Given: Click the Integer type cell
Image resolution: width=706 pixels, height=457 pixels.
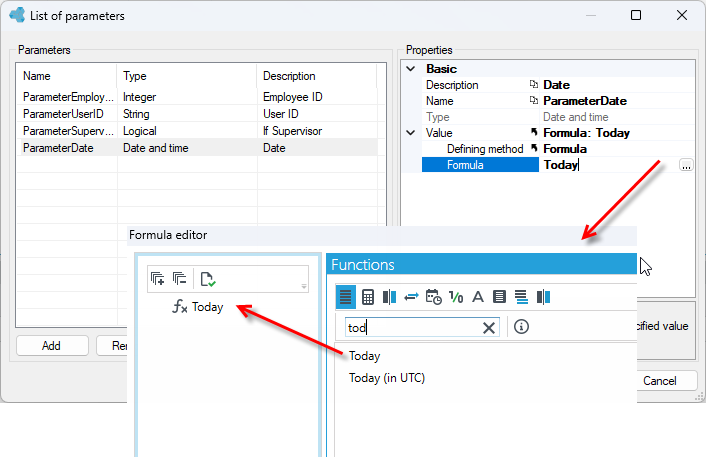Looking at the screenshot, I should [x=140, y=97].
